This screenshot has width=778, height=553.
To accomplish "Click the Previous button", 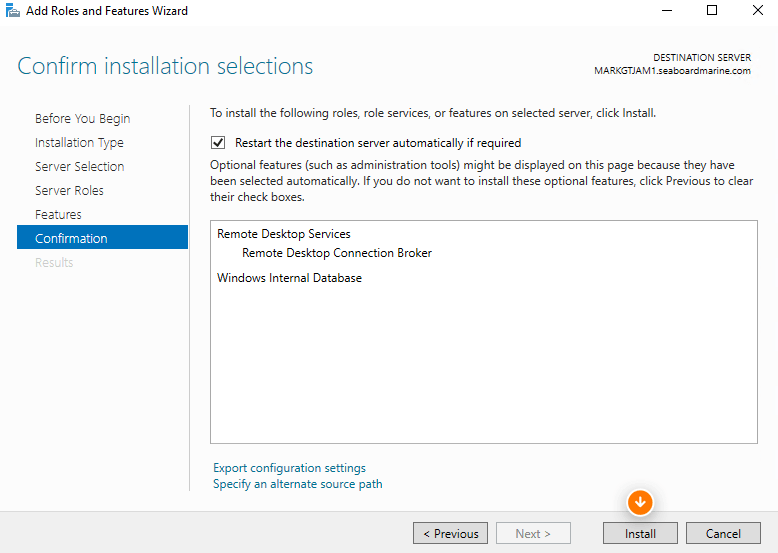I will click(451, 533).
